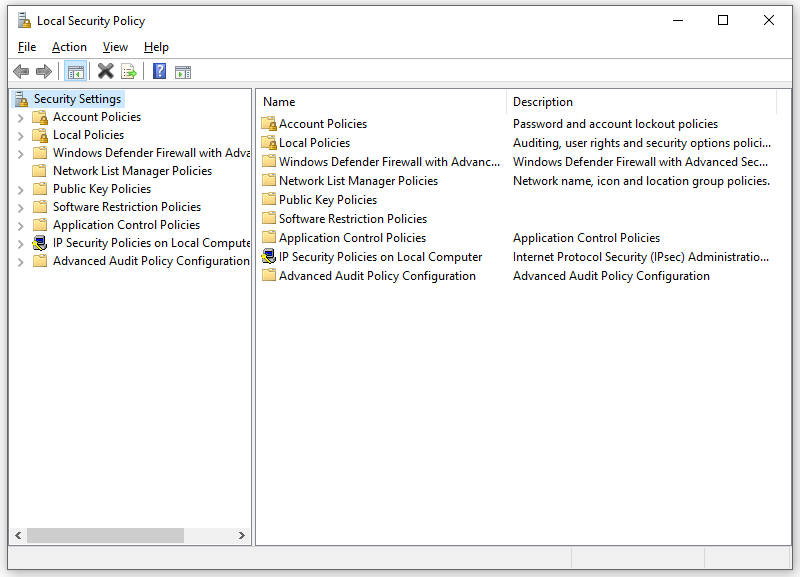Click the Forward navigation arrow

44,71
